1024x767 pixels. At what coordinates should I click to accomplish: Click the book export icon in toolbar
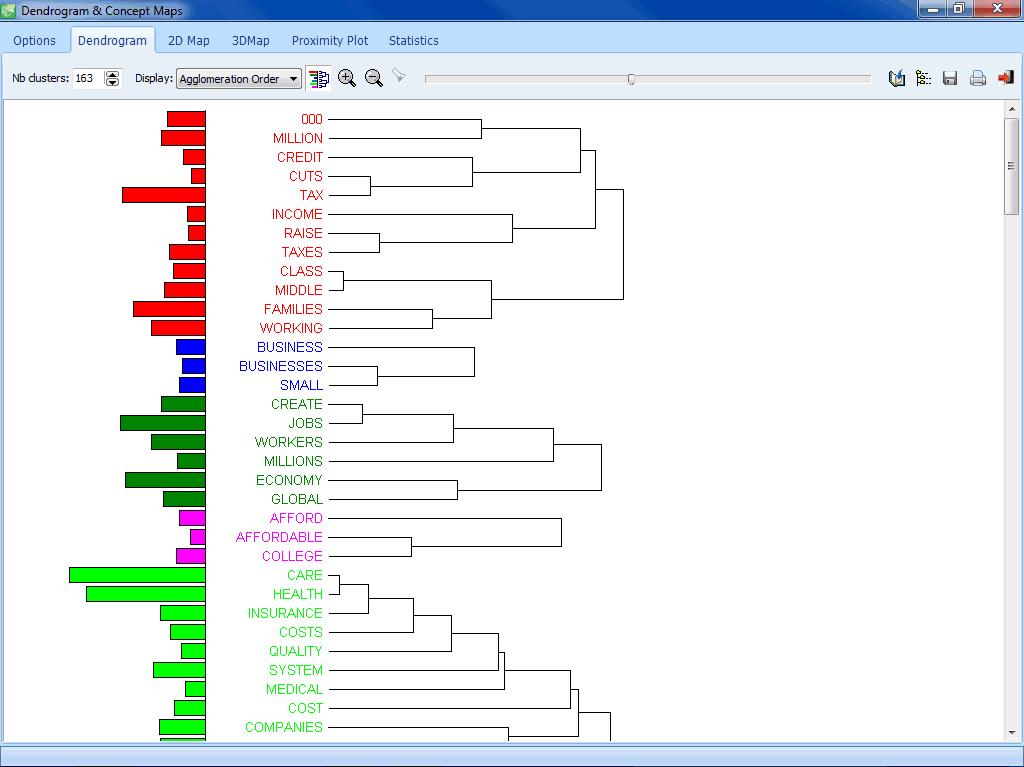[897, 78]
